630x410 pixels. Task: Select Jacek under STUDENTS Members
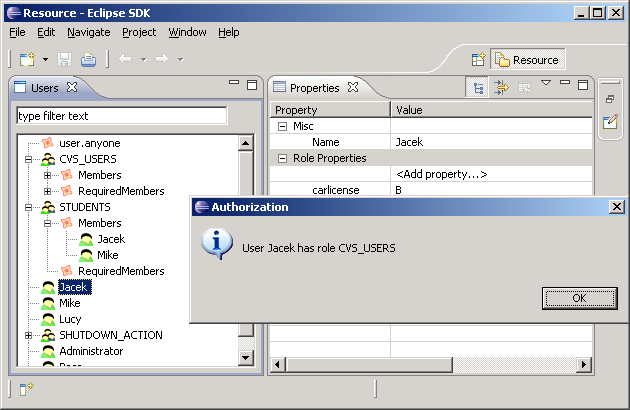(x=111, y=239)
